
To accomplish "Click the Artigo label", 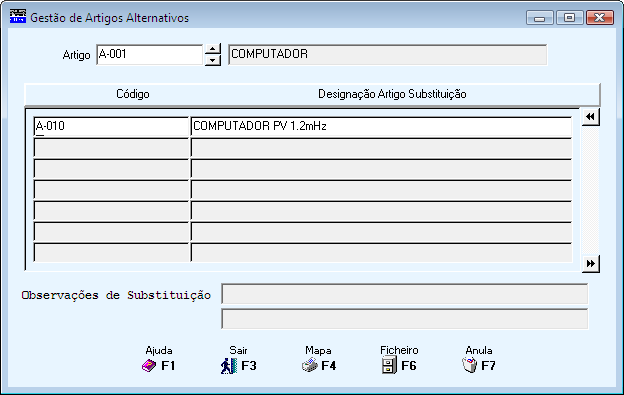I will click(x=76, y=55).
